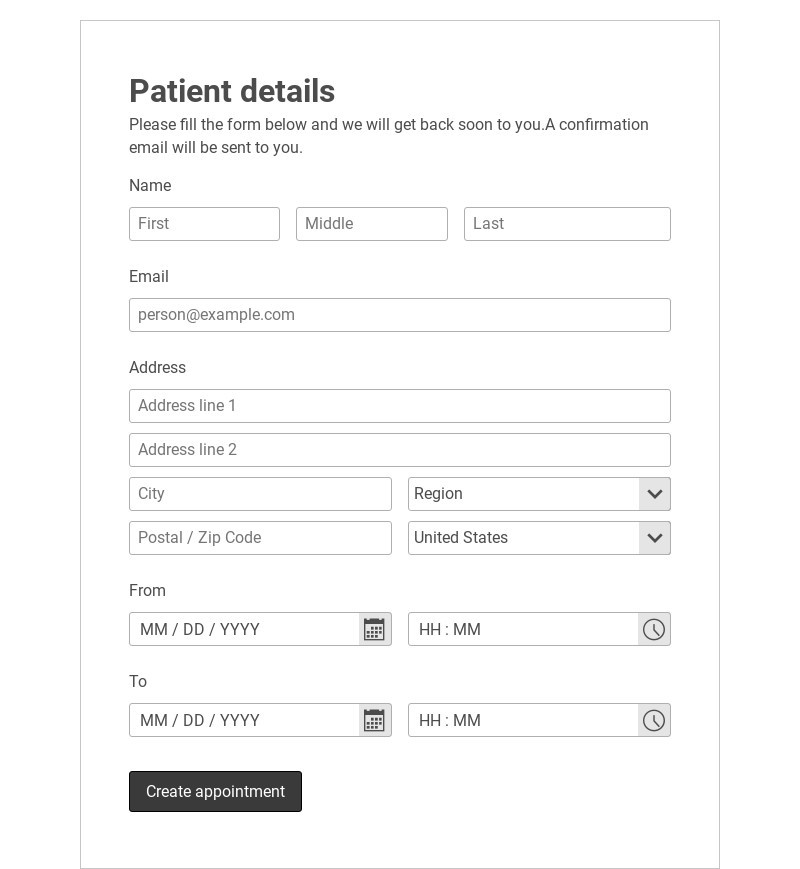
Task: Open the From time clock picker icon
Action: (x=654, y=629)
